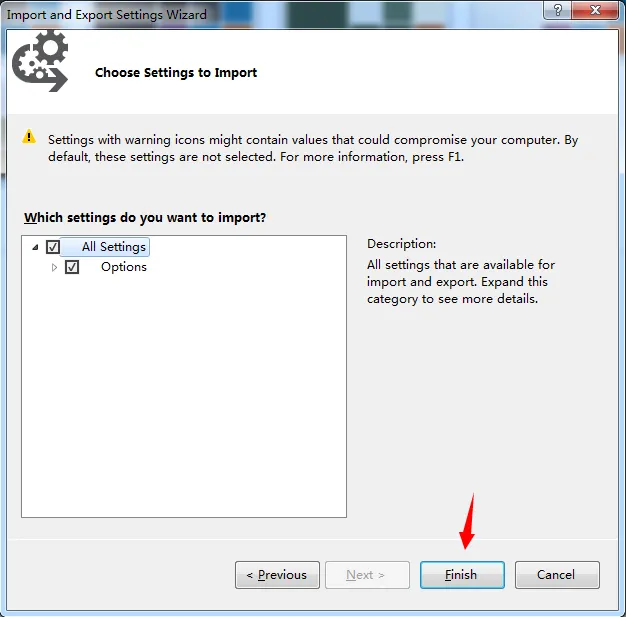Click the gears wizard icon in header
Viewport: 626px width, 617px height.
click(x=40, y=61)
